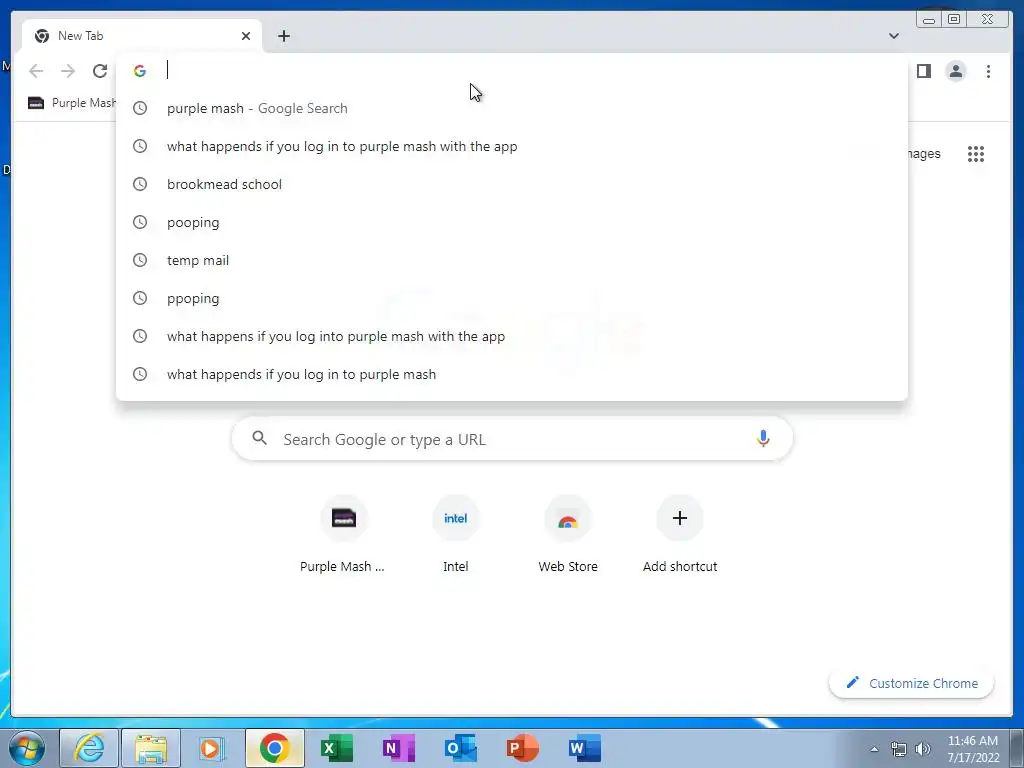The image size is (1024, 768).
Task: Select the New Tab tab
Action: pos(142,36)
